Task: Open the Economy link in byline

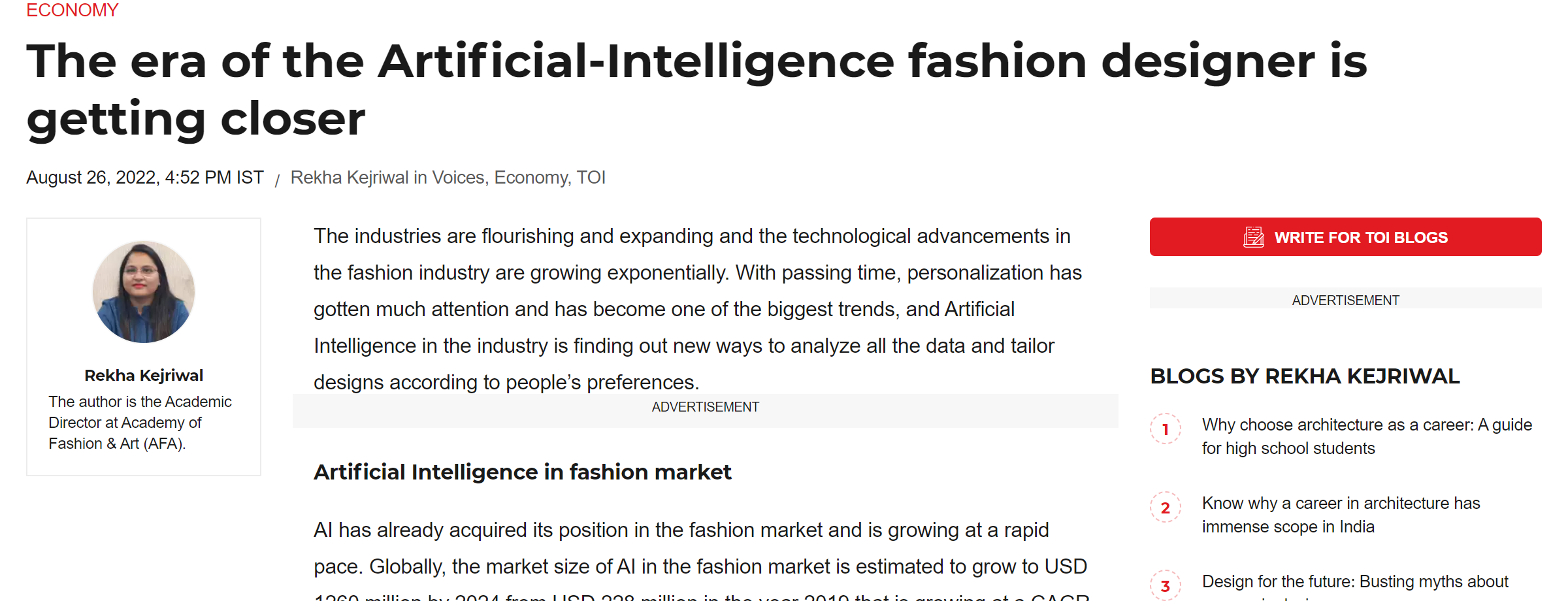Action: (532, 178)
